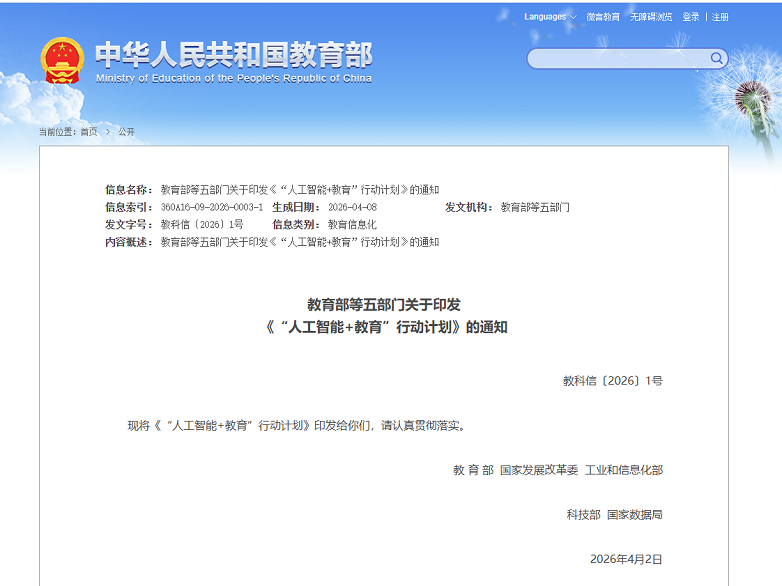Click the 内容概述 row summary text
782x586 pixels.
click(x=300, y=242)
